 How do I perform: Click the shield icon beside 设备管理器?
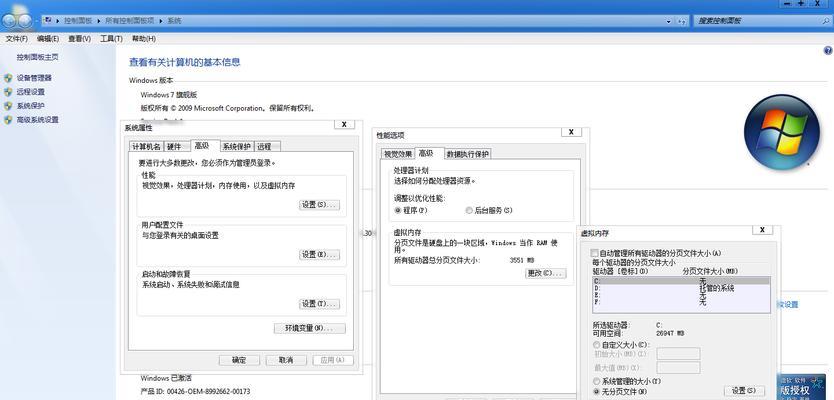point(8,78)
